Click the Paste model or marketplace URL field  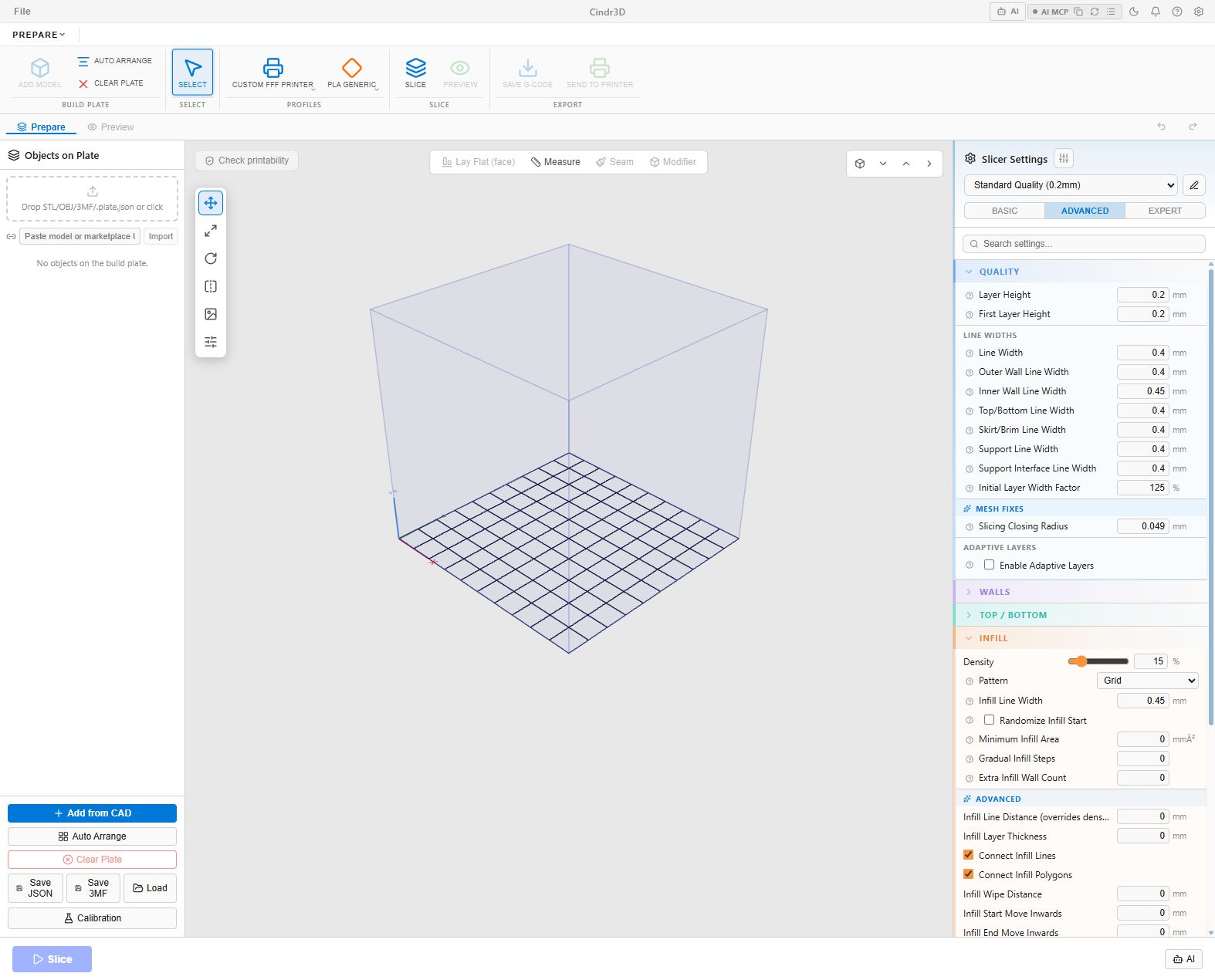pos(80,237)
